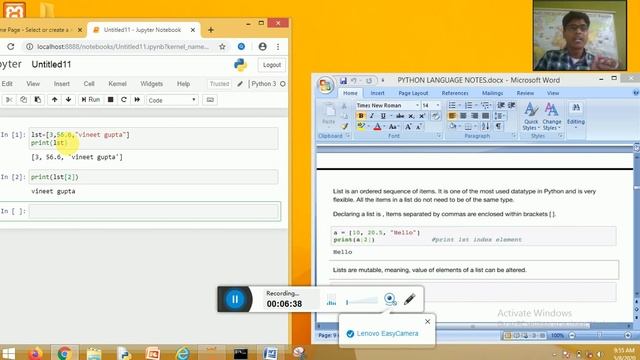Pause the screen recording
This screenshot has height=360, width=640.
[x=235, y=299]
